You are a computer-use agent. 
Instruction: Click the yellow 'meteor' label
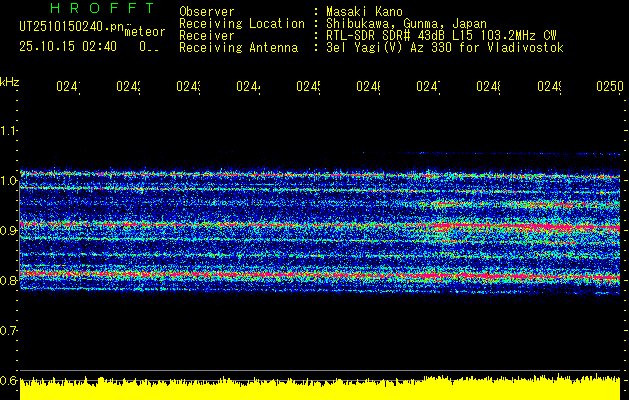click(145, 31)
